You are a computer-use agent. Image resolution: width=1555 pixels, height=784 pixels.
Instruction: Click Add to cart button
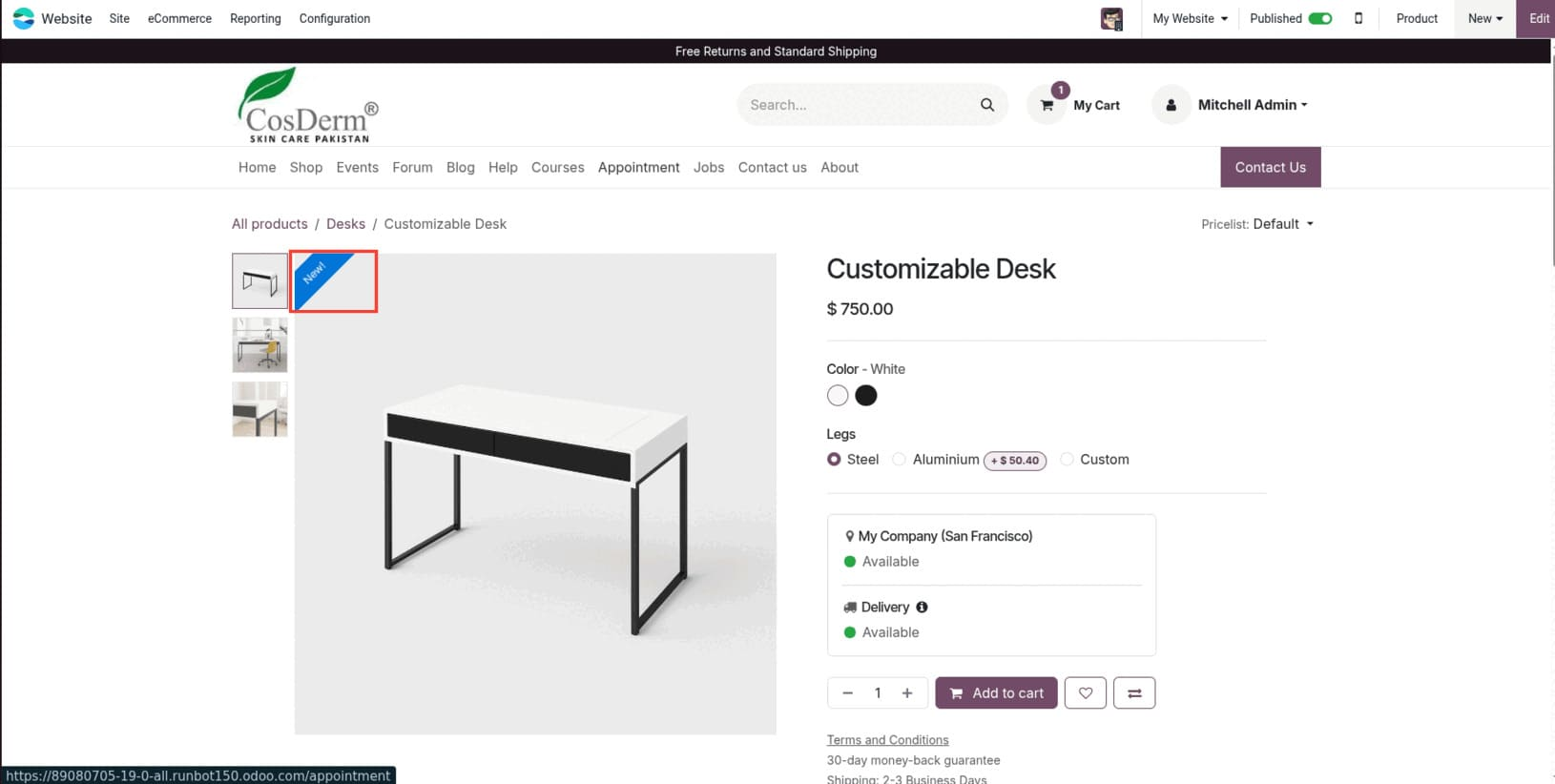coord(996,693)
